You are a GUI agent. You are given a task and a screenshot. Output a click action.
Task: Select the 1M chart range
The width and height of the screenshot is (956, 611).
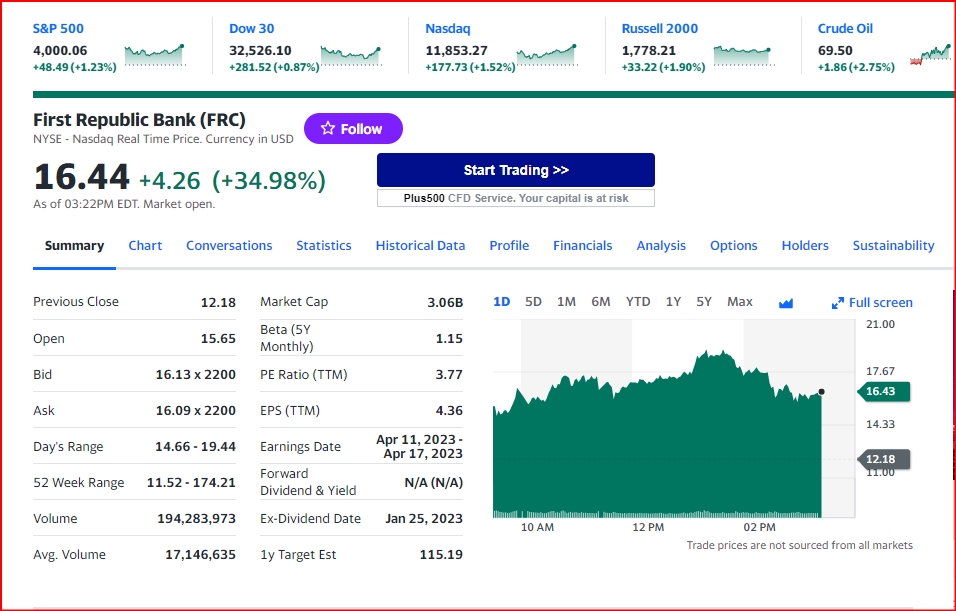566,302
